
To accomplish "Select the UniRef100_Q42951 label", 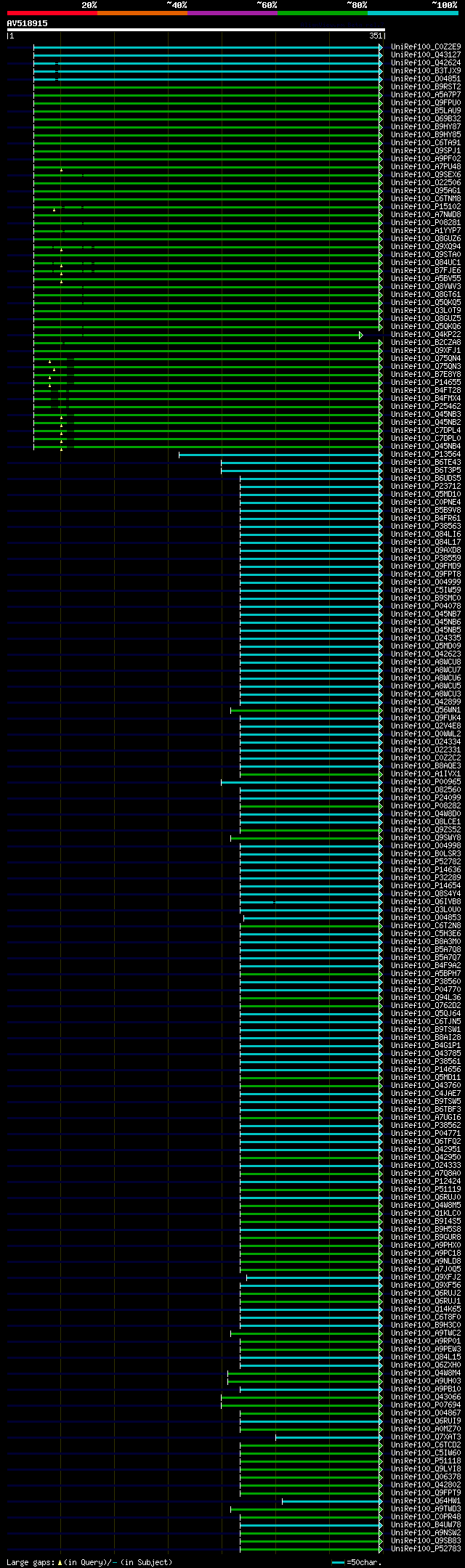I will point(426,1150).
